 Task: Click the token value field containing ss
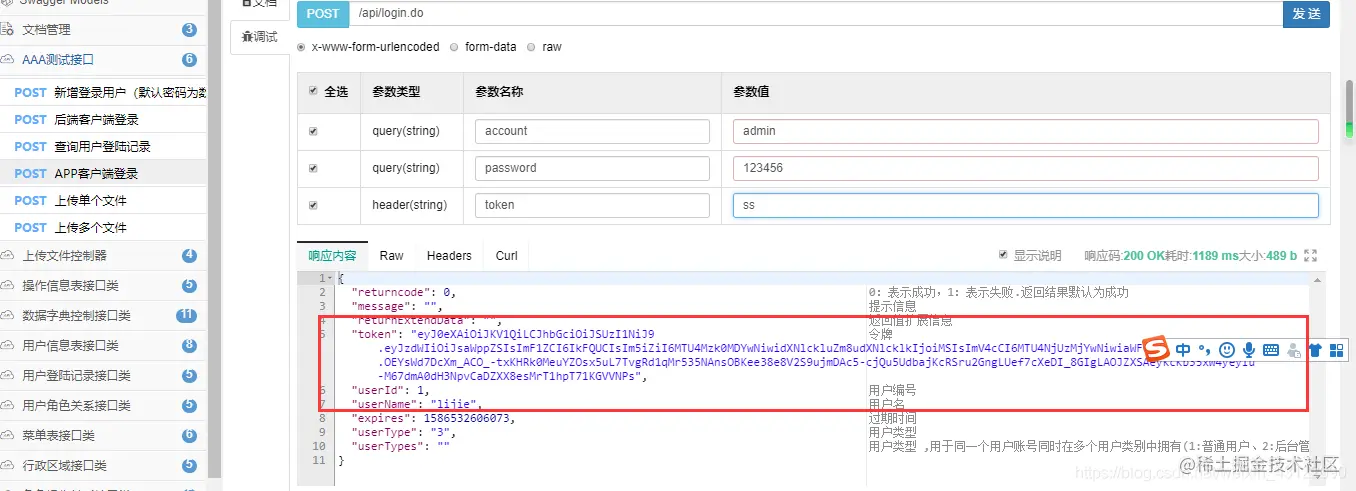coord(1025,205)
